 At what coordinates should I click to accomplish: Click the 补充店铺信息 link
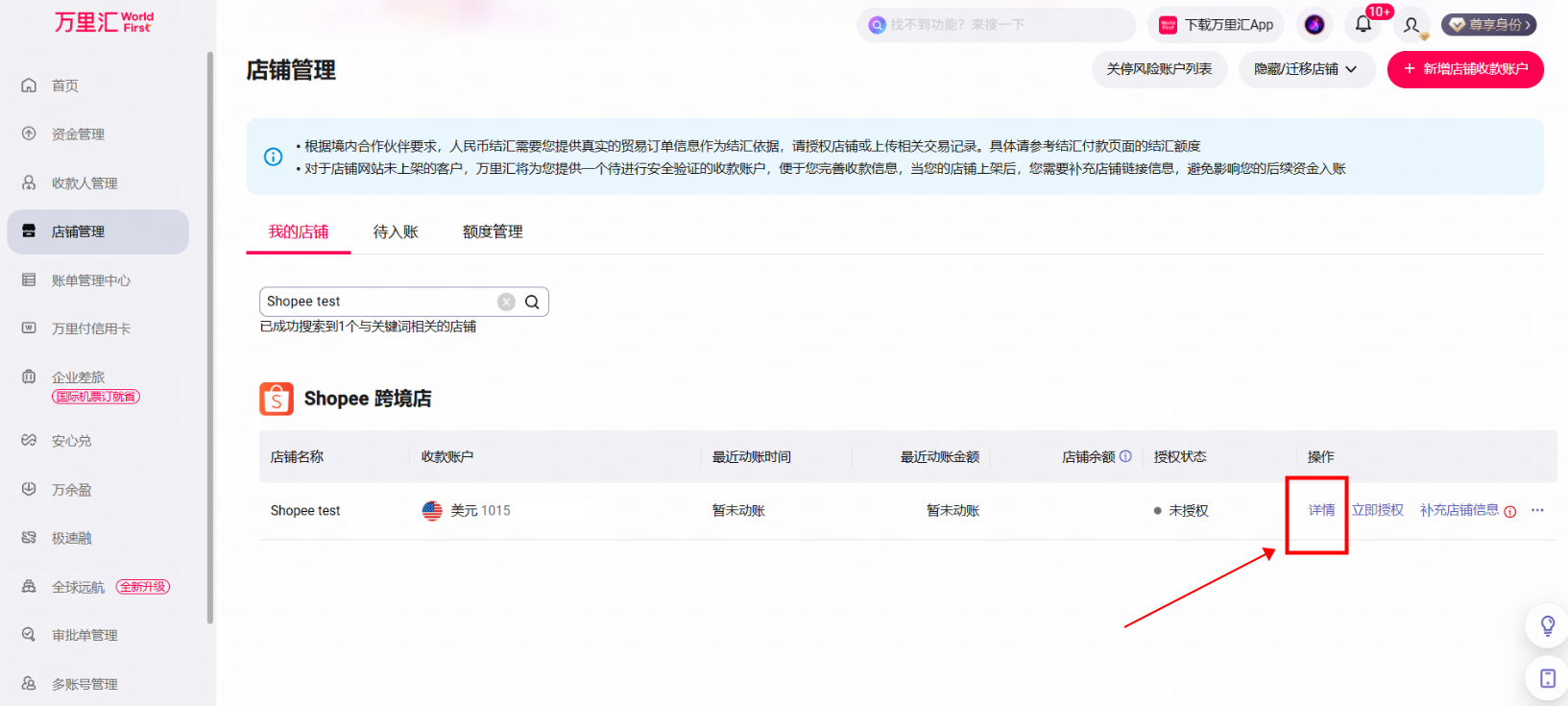coord(1459,510)
